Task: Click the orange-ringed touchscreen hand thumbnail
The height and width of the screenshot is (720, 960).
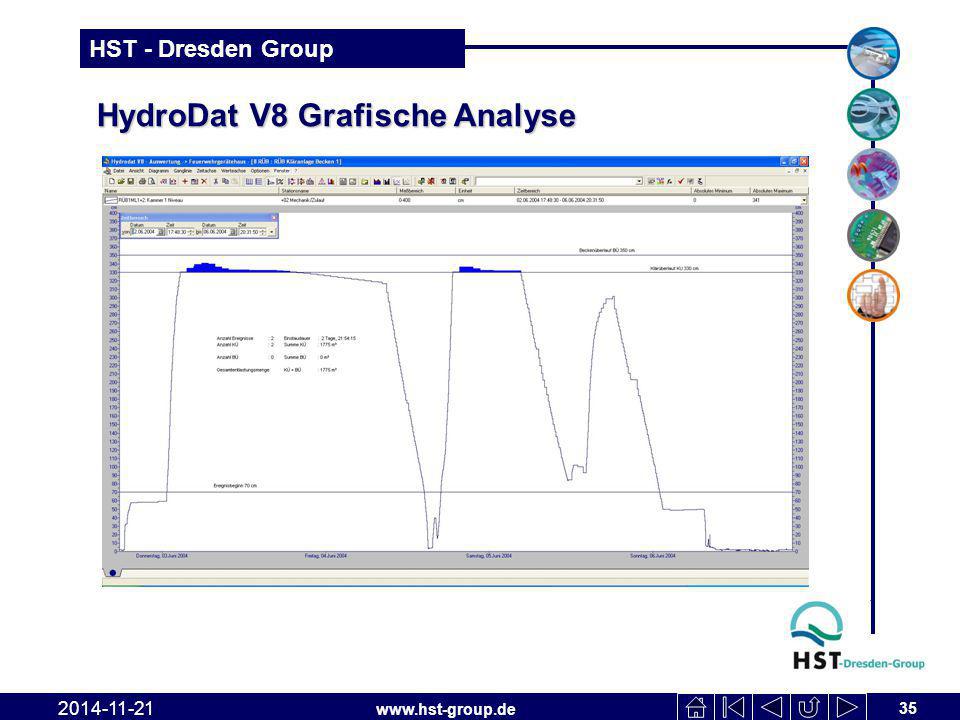Action: [x=873, y=295]
